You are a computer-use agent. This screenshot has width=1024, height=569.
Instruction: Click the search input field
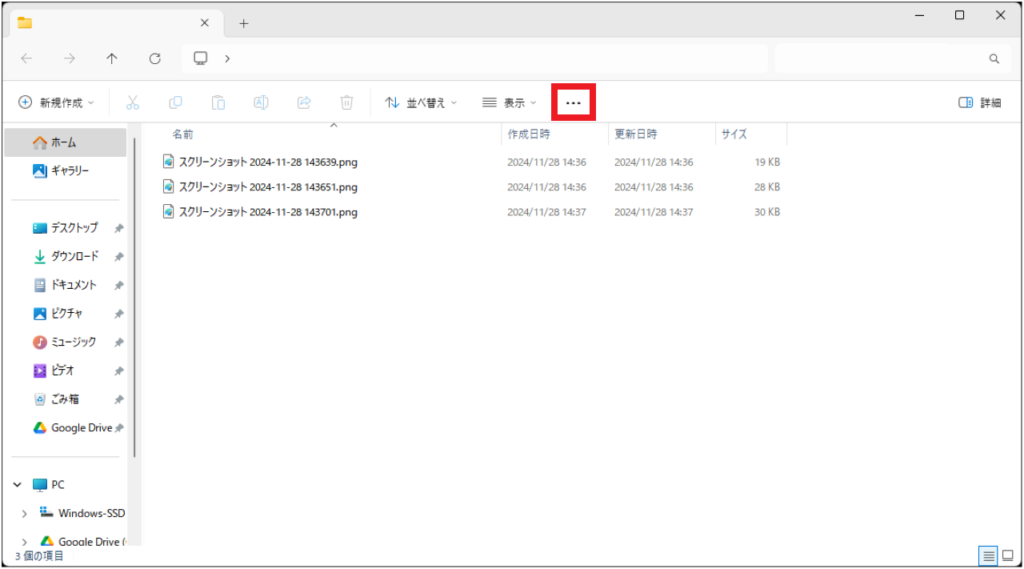[880, 59]
